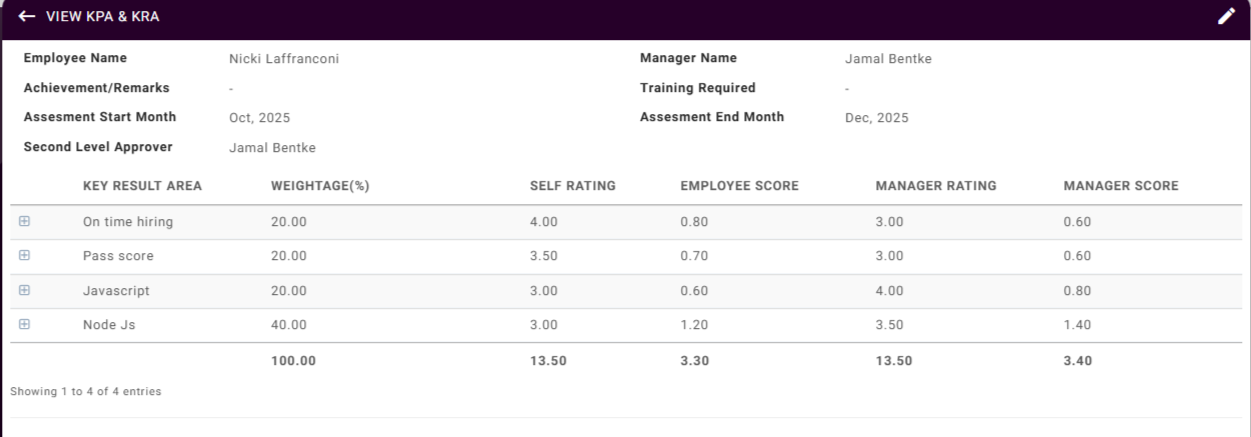1251x437 pixels.
Task: Select the Oct, 2025 assessment start month
Action: (x=259, y=118)
